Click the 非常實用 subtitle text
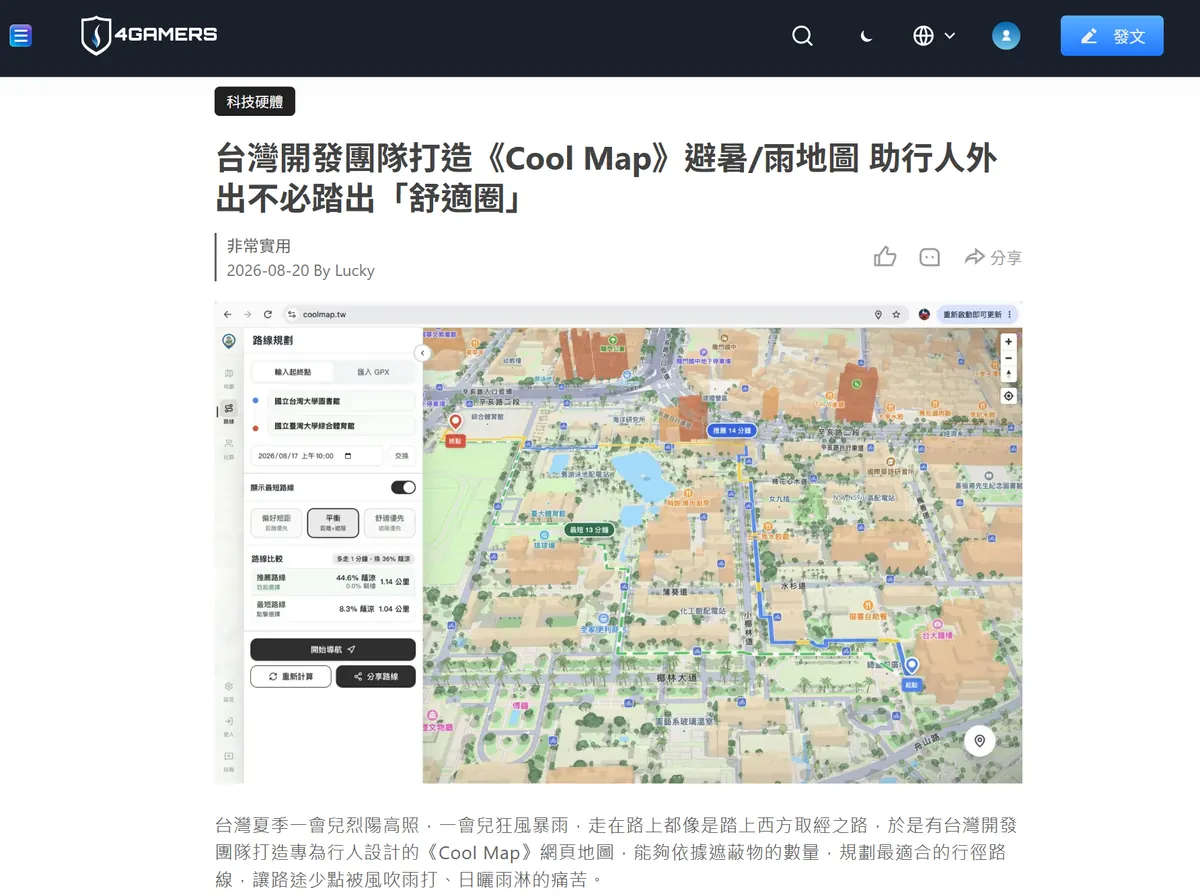 (x=259, y=246)
